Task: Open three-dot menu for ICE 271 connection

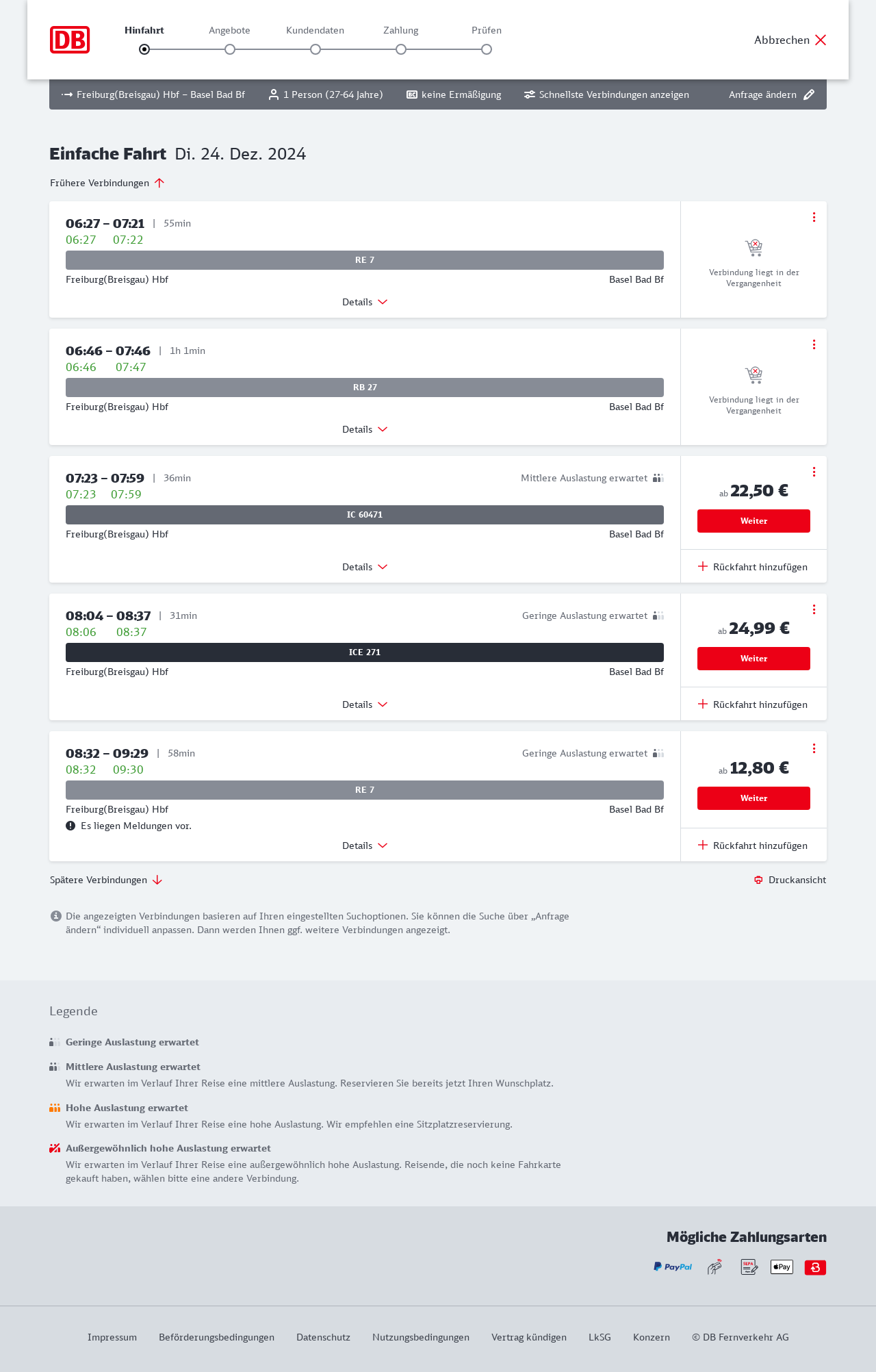Action: click(814, 609)
